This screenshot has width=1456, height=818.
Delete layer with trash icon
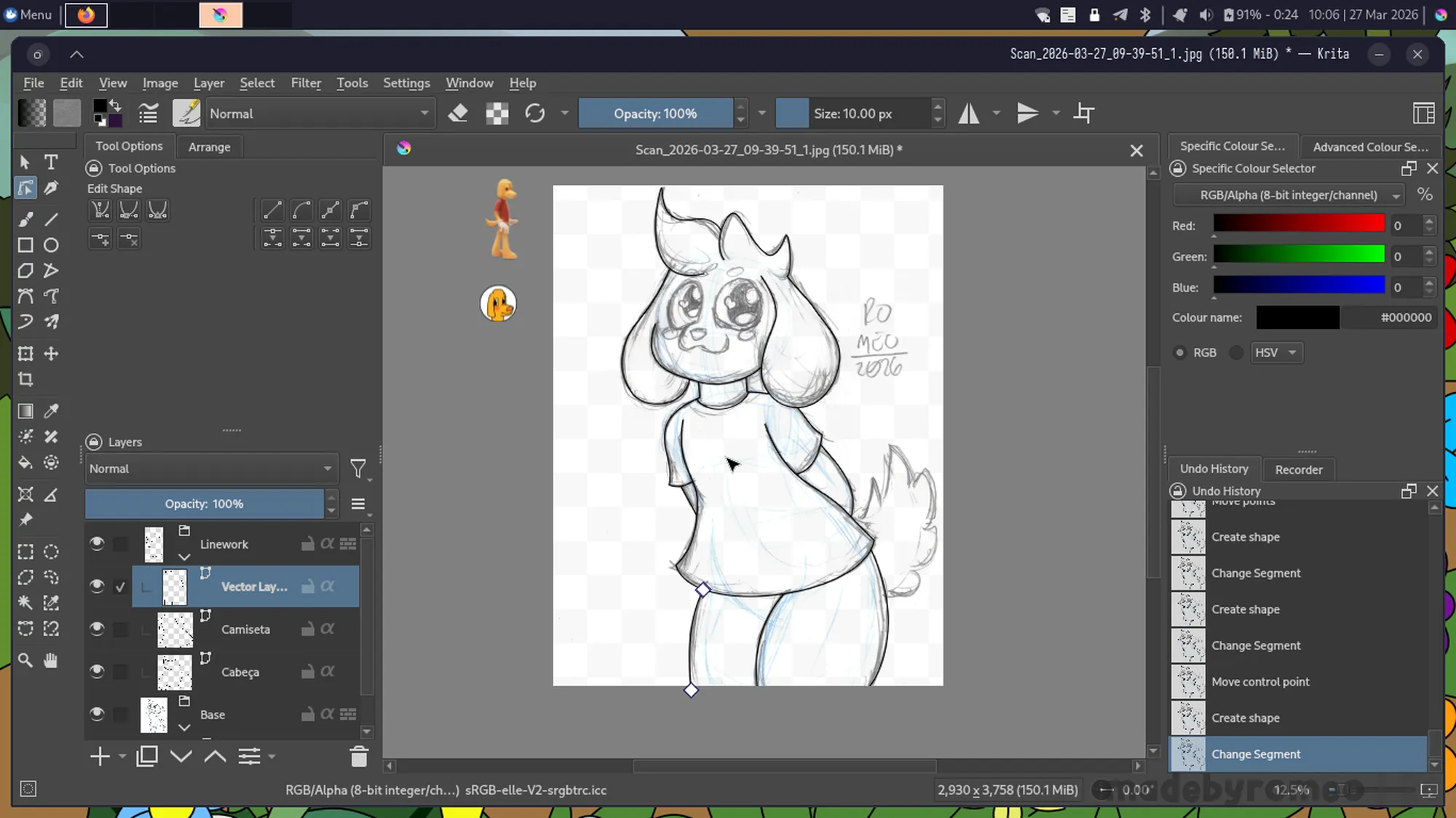click(x=359, y=757)
